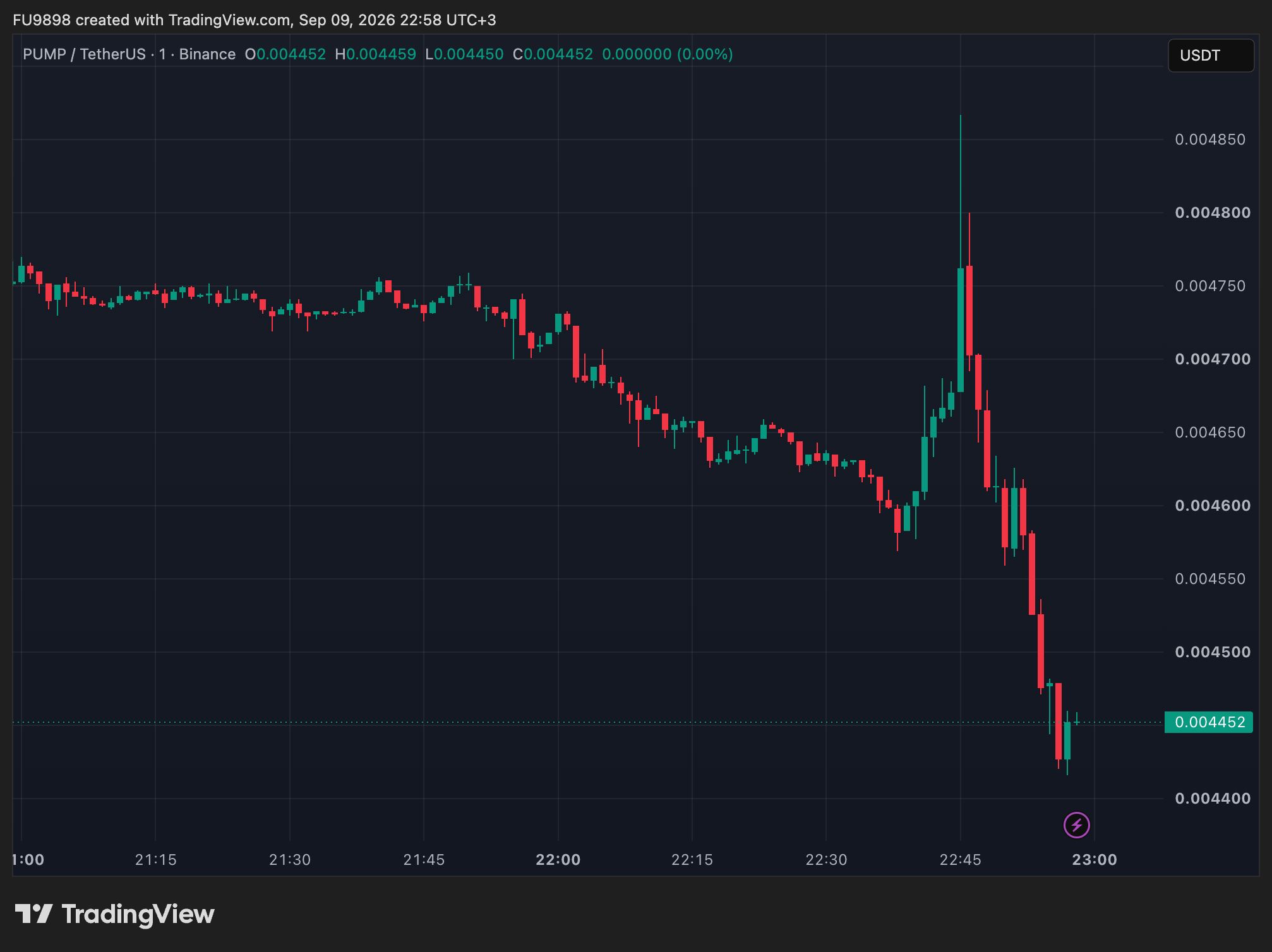Select the 22:45 time axis label
The width and height of the screenshot is (1272, 952).
(x=960, y=859)
